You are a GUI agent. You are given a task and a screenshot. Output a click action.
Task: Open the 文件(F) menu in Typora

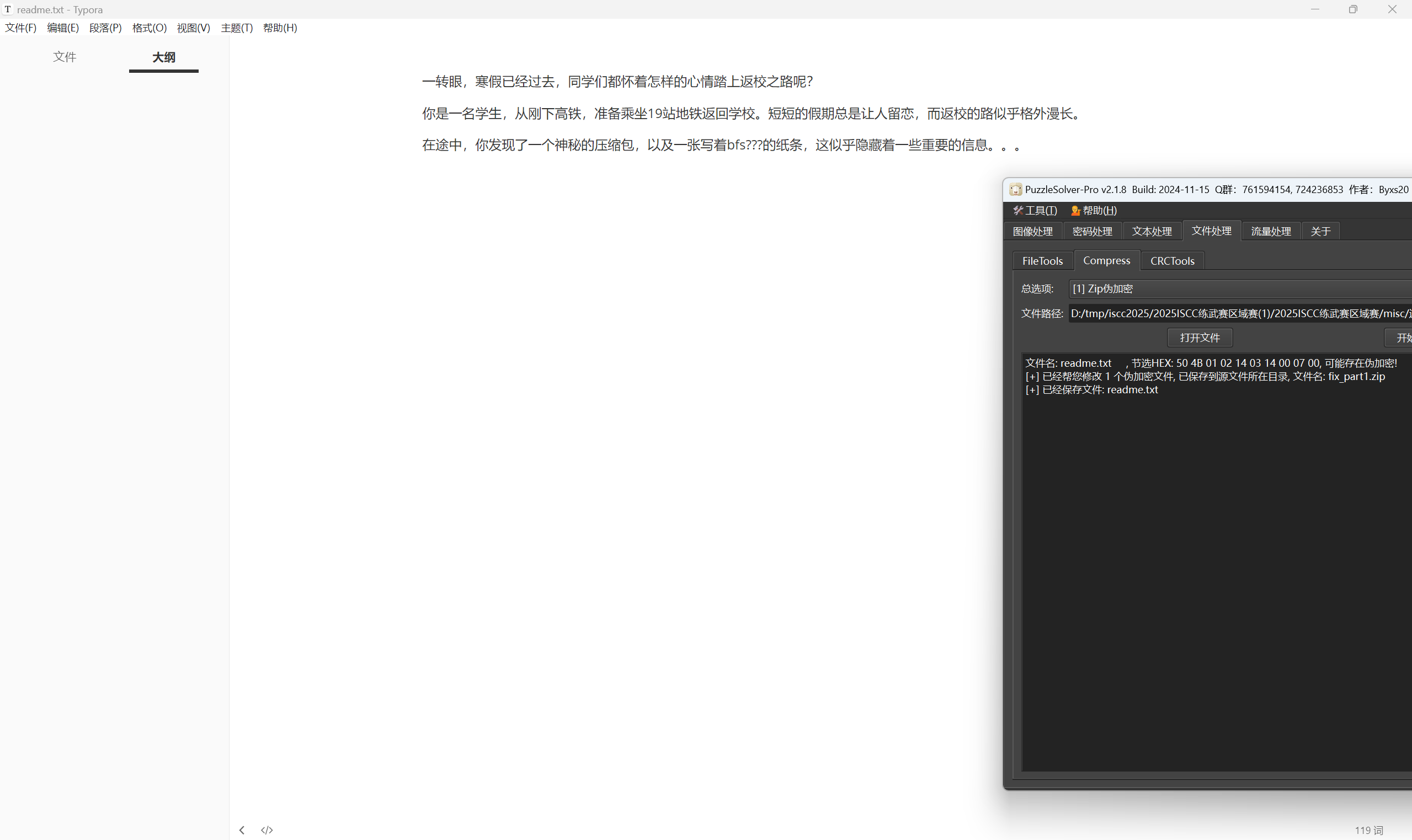tap(20, 28)
